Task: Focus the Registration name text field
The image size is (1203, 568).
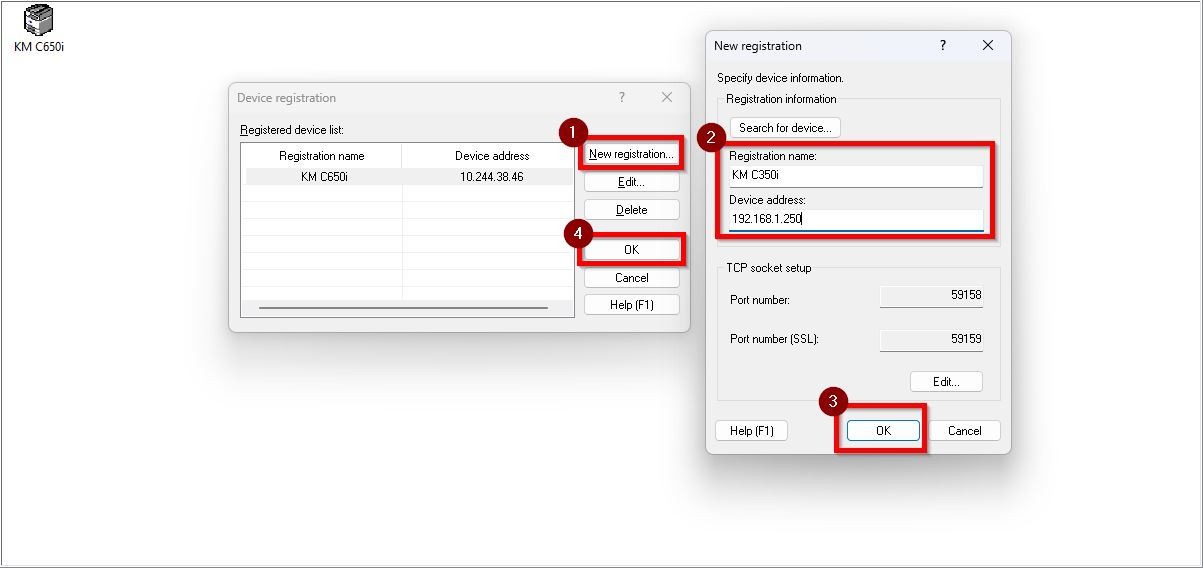Action: (855, 175)
